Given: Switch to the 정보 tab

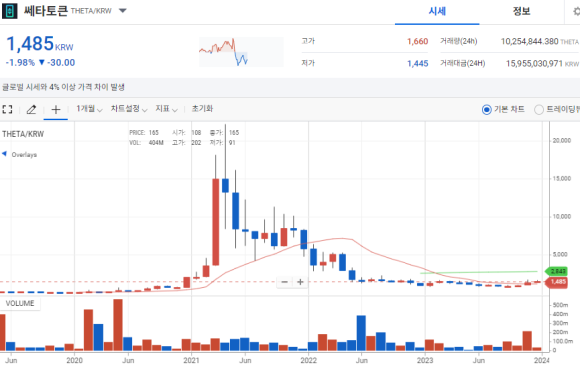Looking at the screenshot, I should pyautogui.click(x=522, y=11).
